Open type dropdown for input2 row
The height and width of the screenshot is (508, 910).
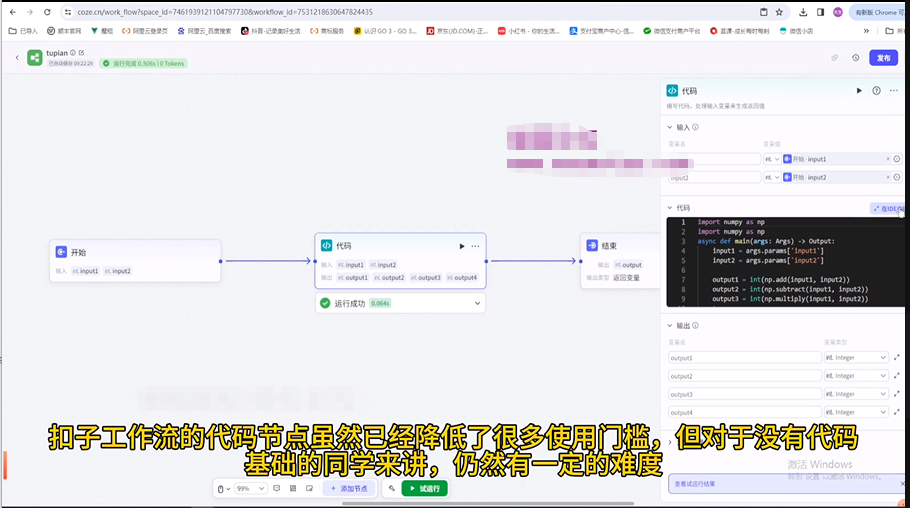click(x=771, y=178)
